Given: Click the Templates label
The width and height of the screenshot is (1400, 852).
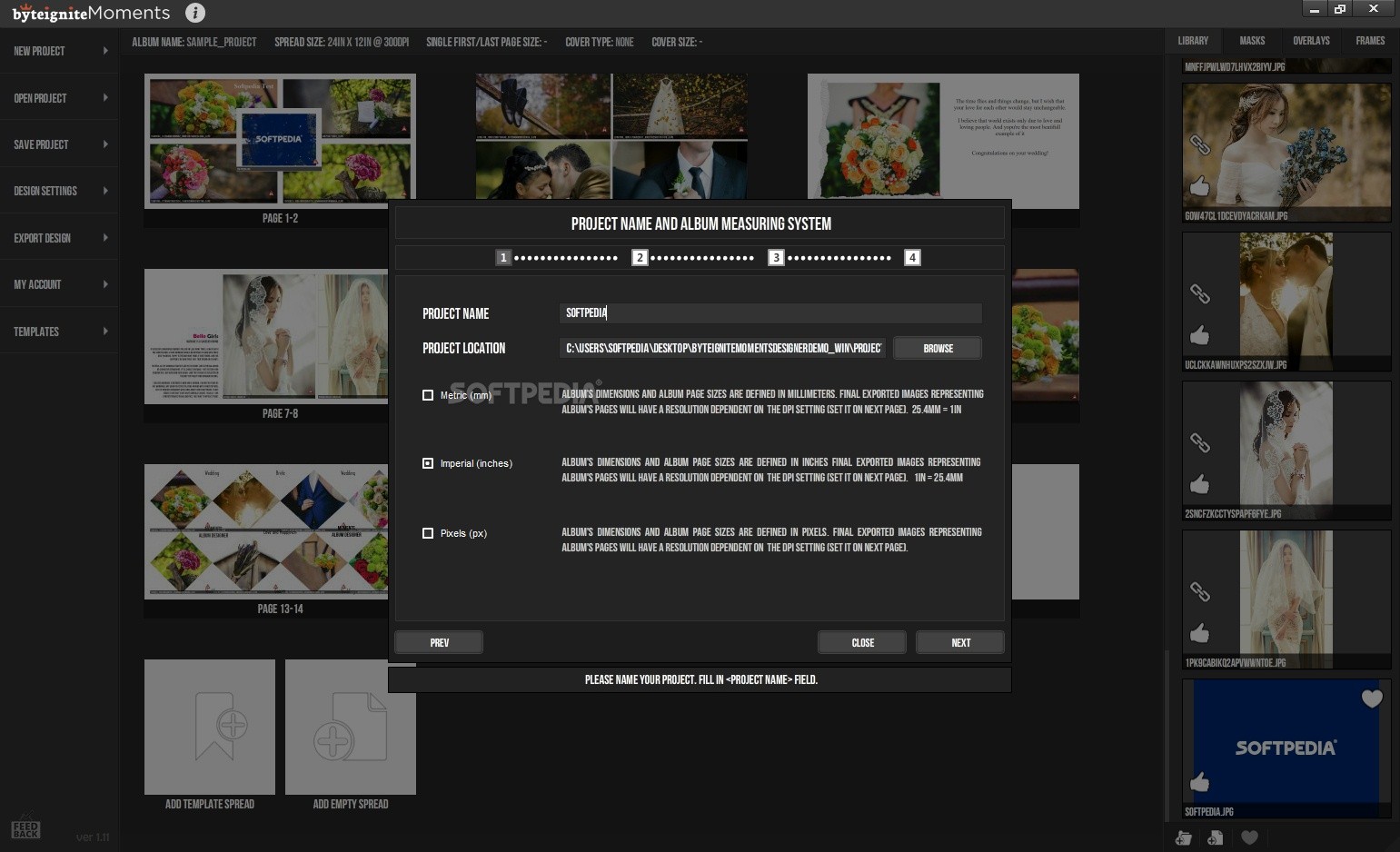Looking at the screenshot, I should [x=36, y=332].
